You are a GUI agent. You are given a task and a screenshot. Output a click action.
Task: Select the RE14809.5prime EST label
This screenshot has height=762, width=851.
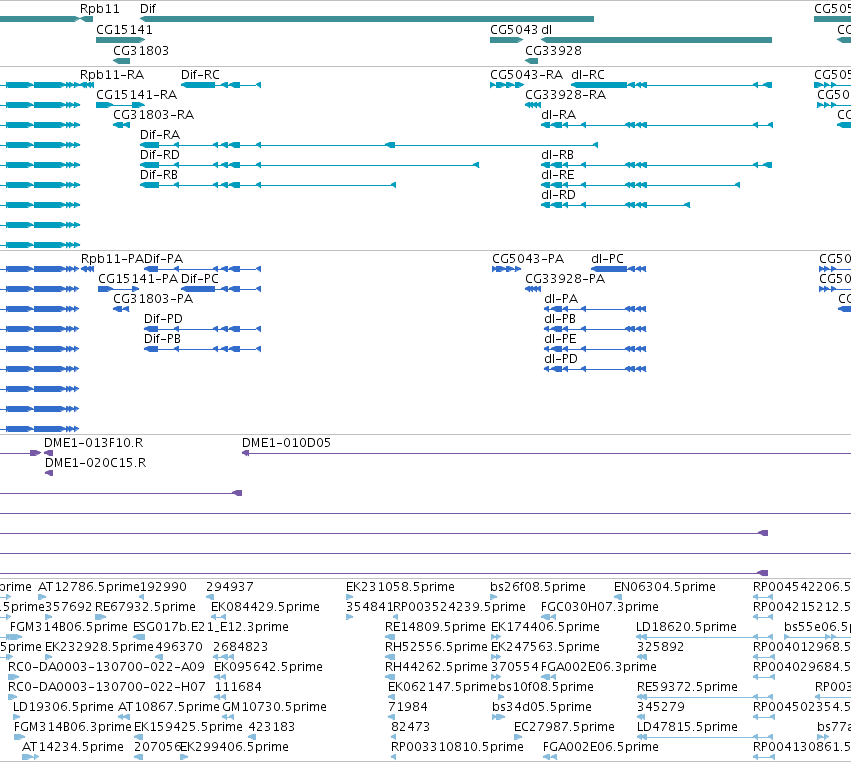435,627
